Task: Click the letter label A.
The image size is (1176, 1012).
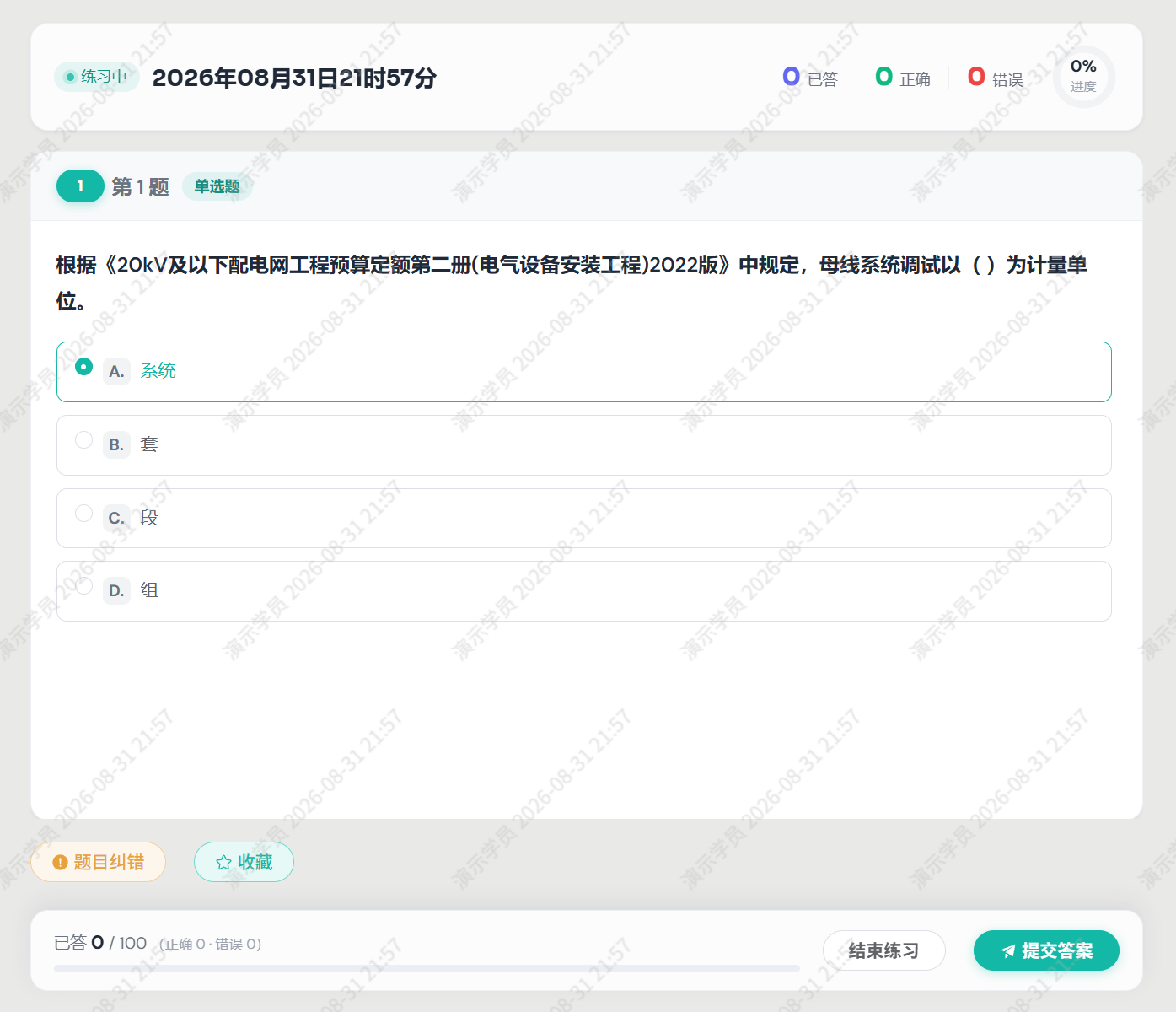Action: pyautogui.click(x=116, y=371)
